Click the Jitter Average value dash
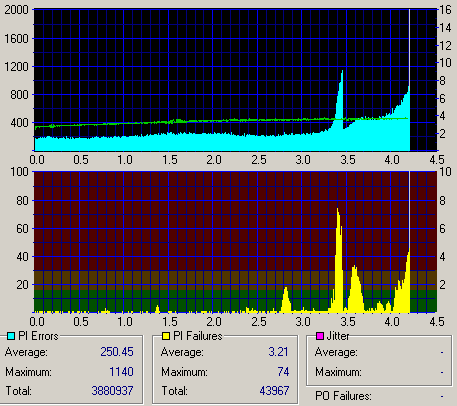Screen dimensions: 457x406 click(x=442, y=352)
